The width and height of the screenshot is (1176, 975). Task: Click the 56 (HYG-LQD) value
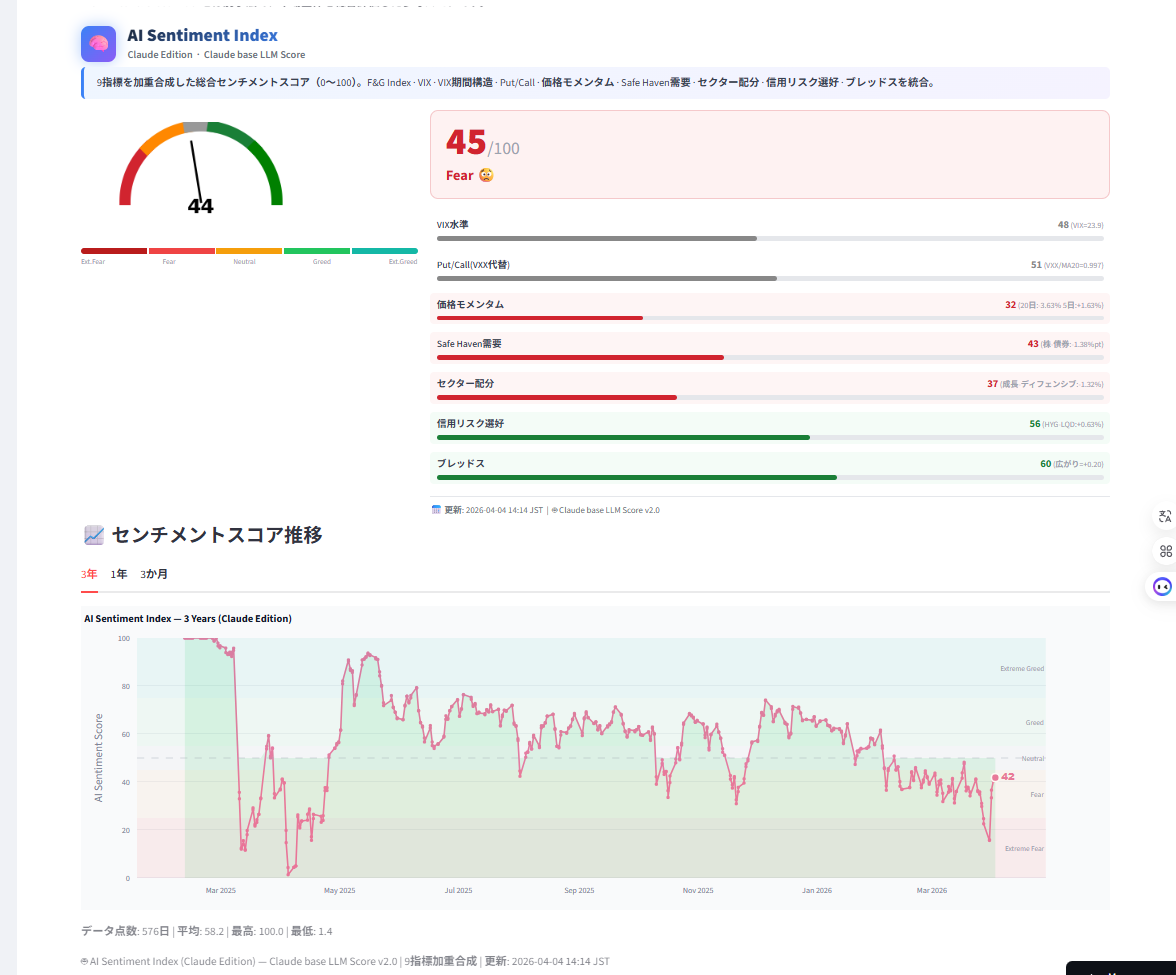click(x=1066, y=424)
